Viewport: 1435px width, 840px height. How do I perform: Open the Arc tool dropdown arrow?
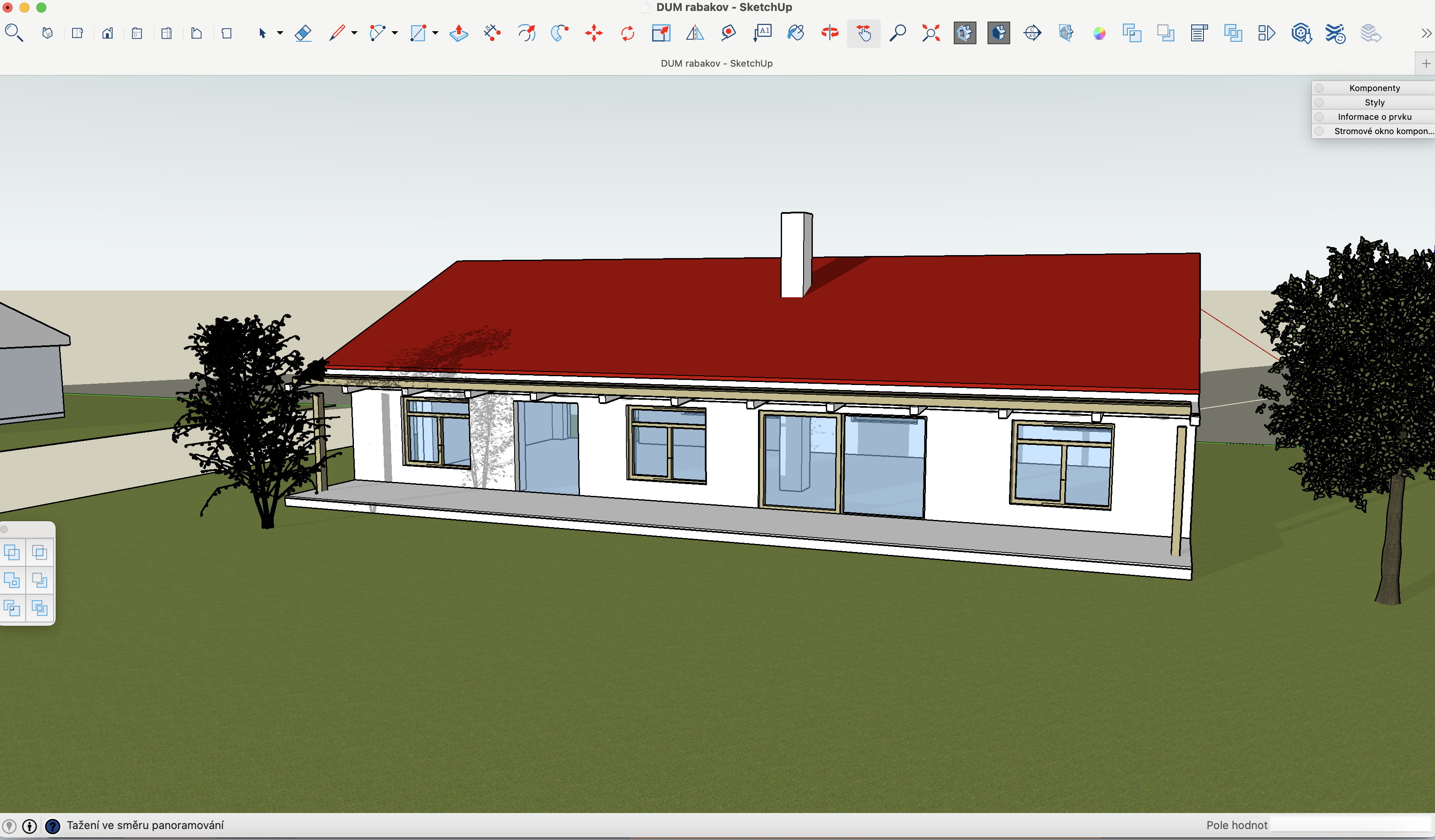pyautogui.click(x=395, y=33)
